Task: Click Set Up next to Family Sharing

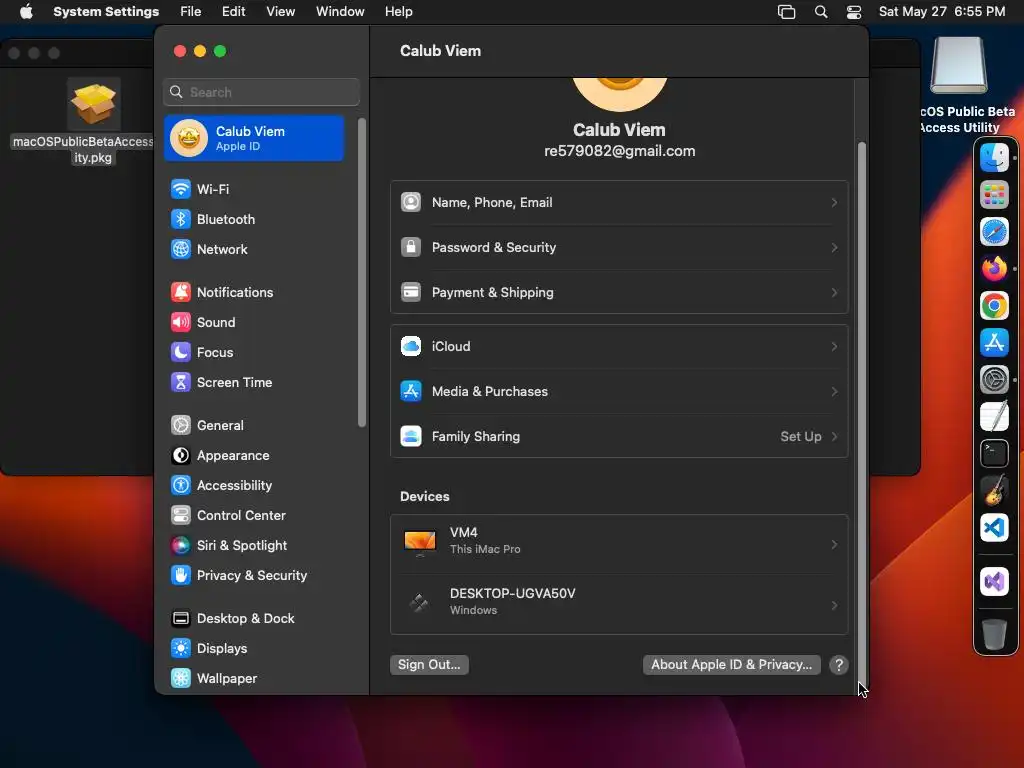Action: (x=801, y=437)
